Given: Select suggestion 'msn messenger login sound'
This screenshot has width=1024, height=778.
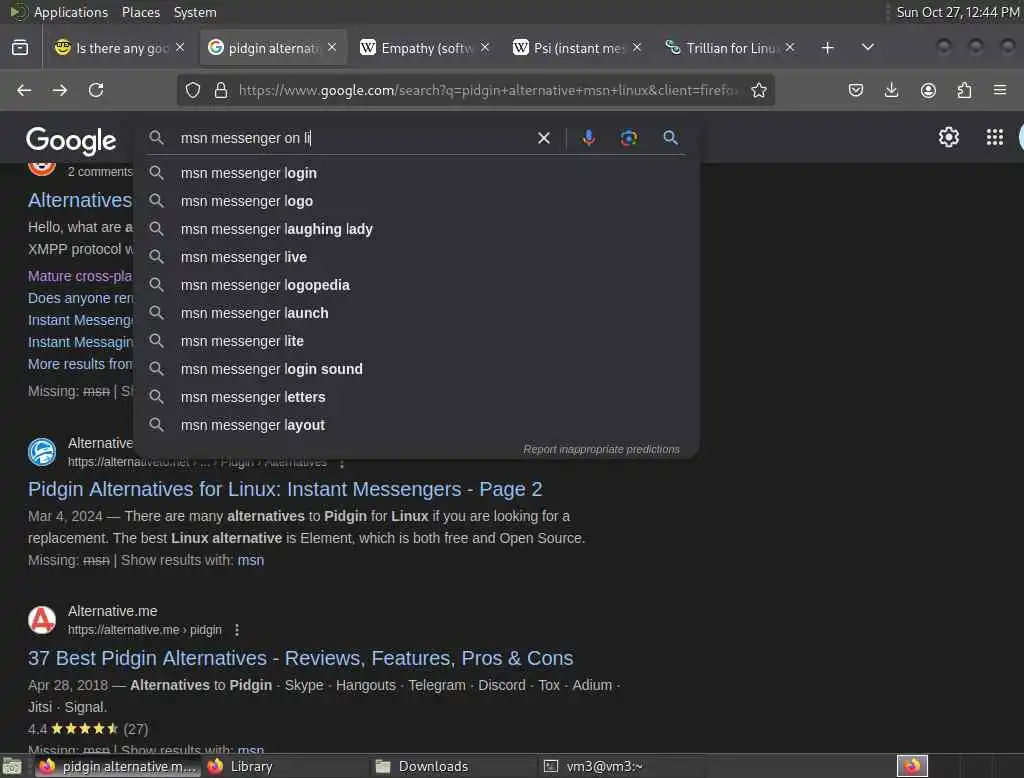Looking at the screenshot, I should tap(417, 369).
